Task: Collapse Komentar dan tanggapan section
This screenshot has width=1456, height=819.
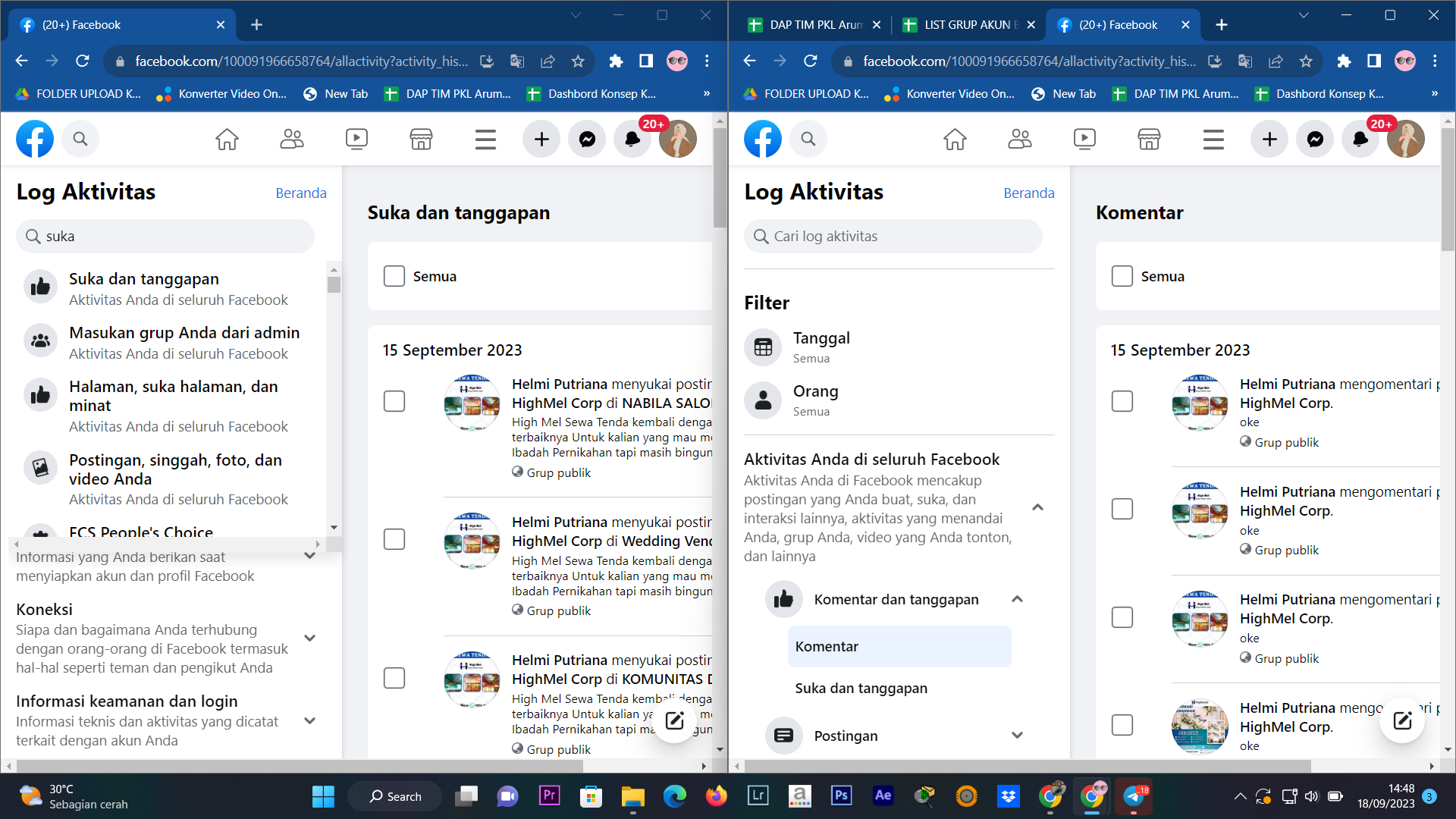Action: coord(1017,600)
